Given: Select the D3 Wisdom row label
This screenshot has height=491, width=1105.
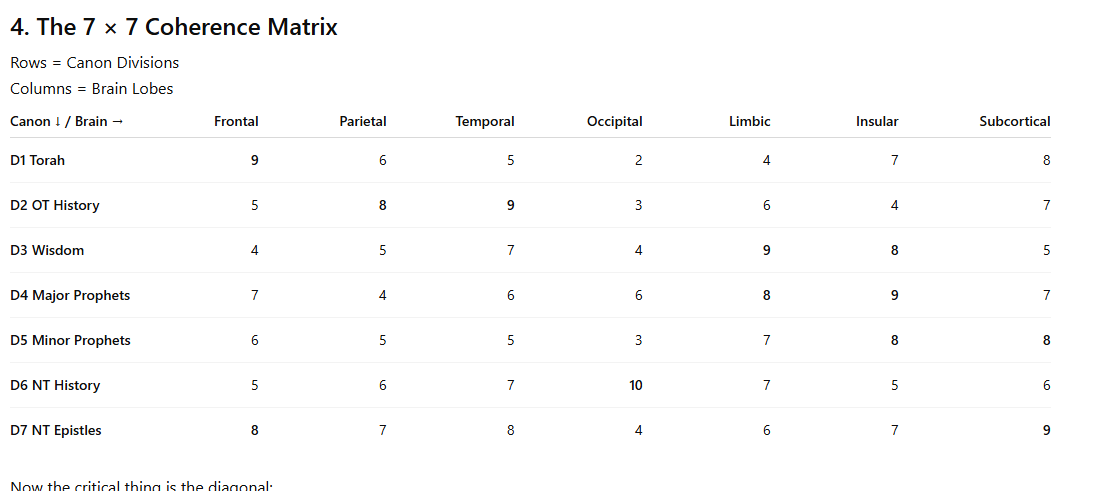Looking at the screenshot, I should coord(47,250).
